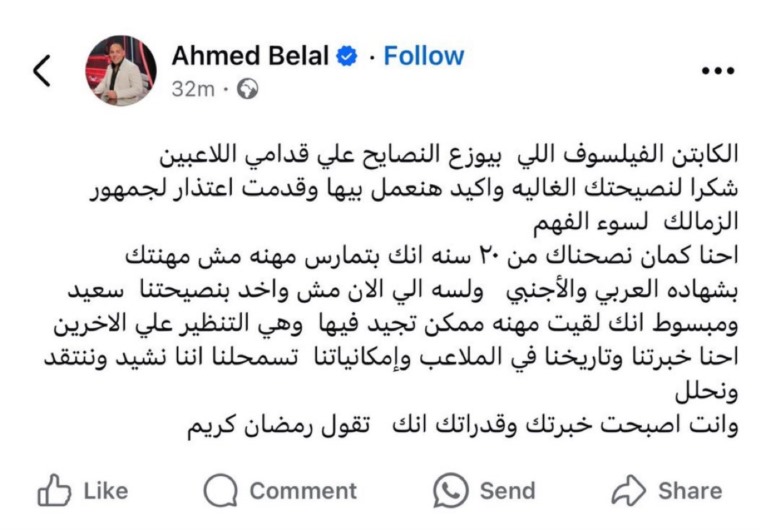Click the thumbs-up Like icon
Image resolution: width=760 pixels, height=530 pixels.
pyautogui.click(x=54, y=490)
